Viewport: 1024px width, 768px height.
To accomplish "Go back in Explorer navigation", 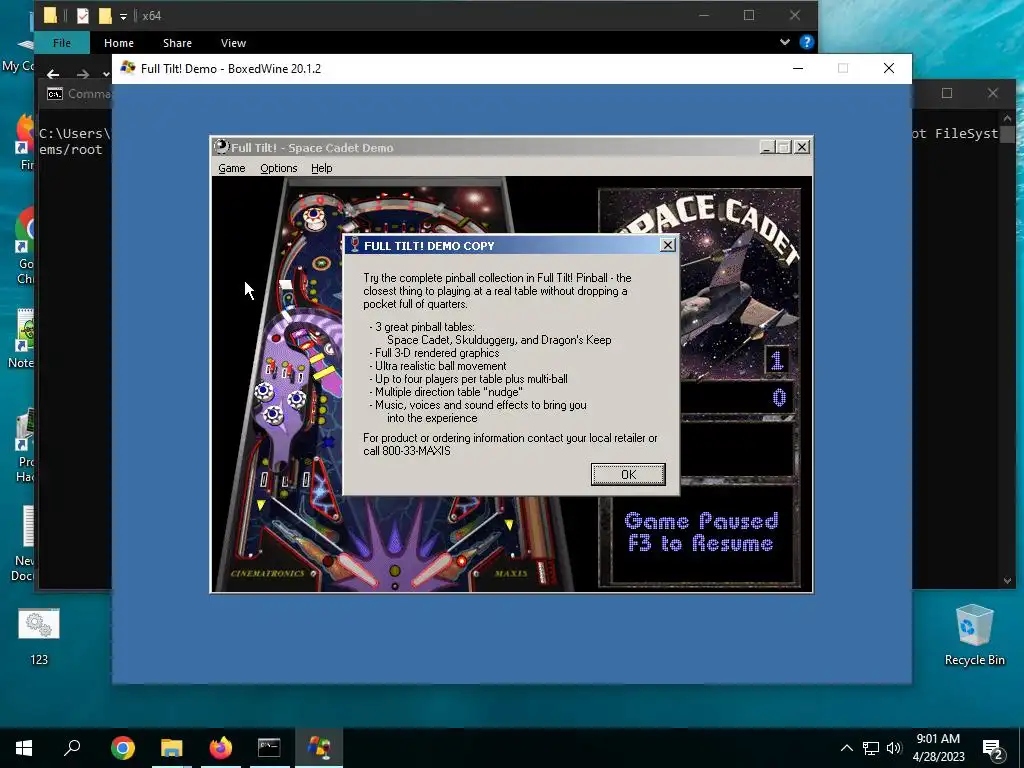I will click(x=54, y=74).
